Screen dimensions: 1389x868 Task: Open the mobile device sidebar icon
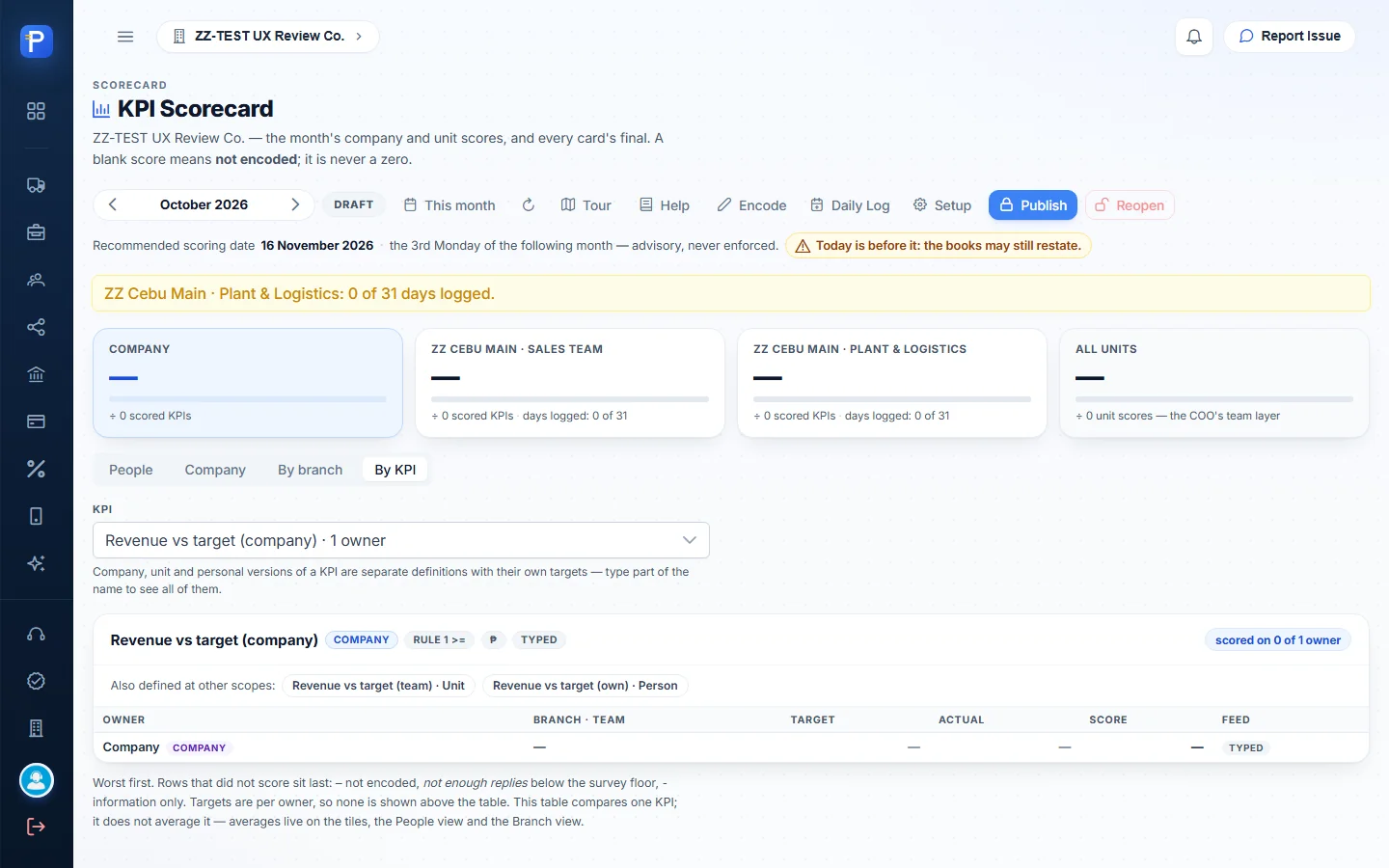point(36,516)
